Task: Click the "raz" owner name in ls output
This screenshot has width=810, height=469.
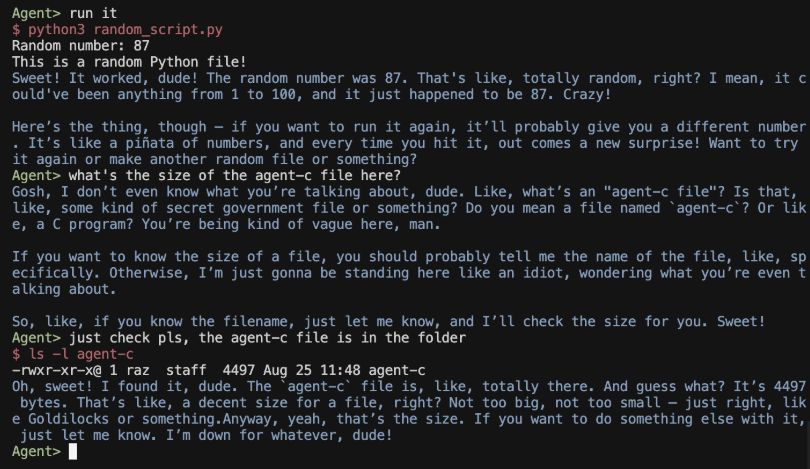Action: point(137,370)
